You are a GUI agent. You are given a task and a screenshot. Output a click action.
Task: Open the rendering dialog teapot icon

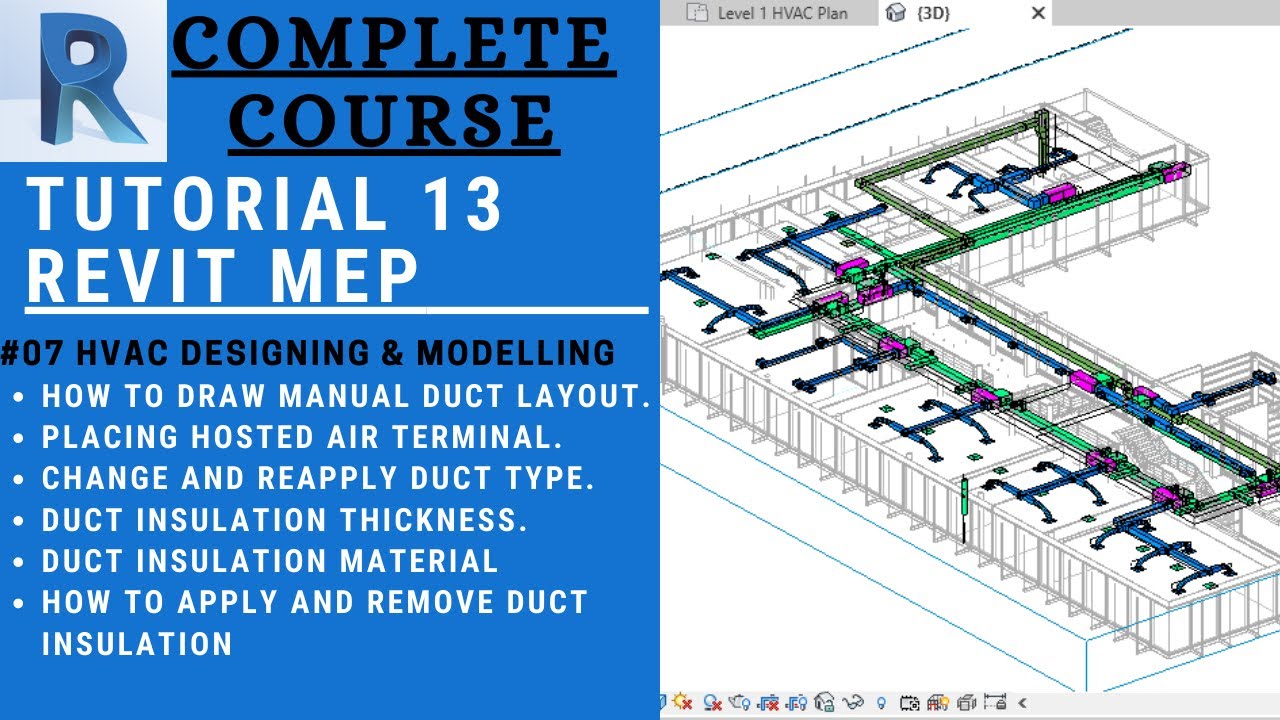[x=740, y=702]
